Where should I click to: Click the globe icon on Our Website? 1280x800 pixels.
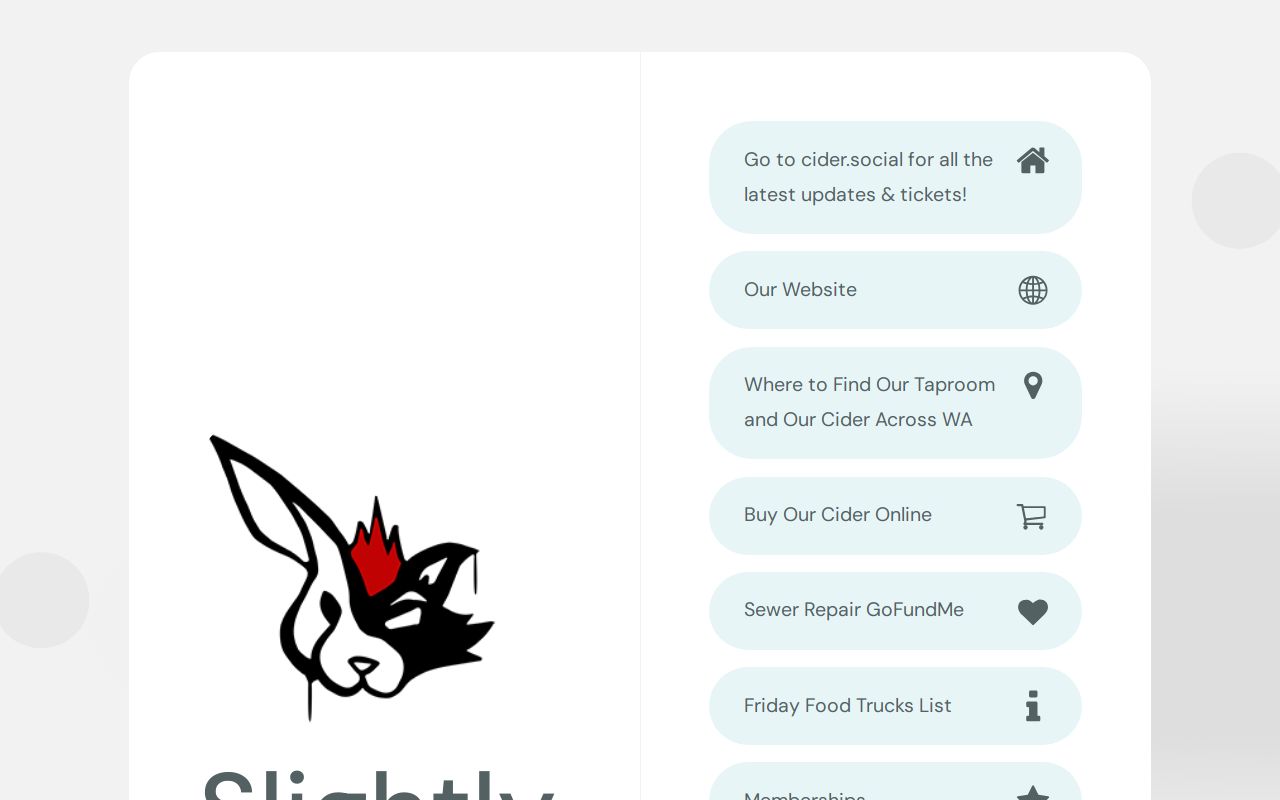1033,290
